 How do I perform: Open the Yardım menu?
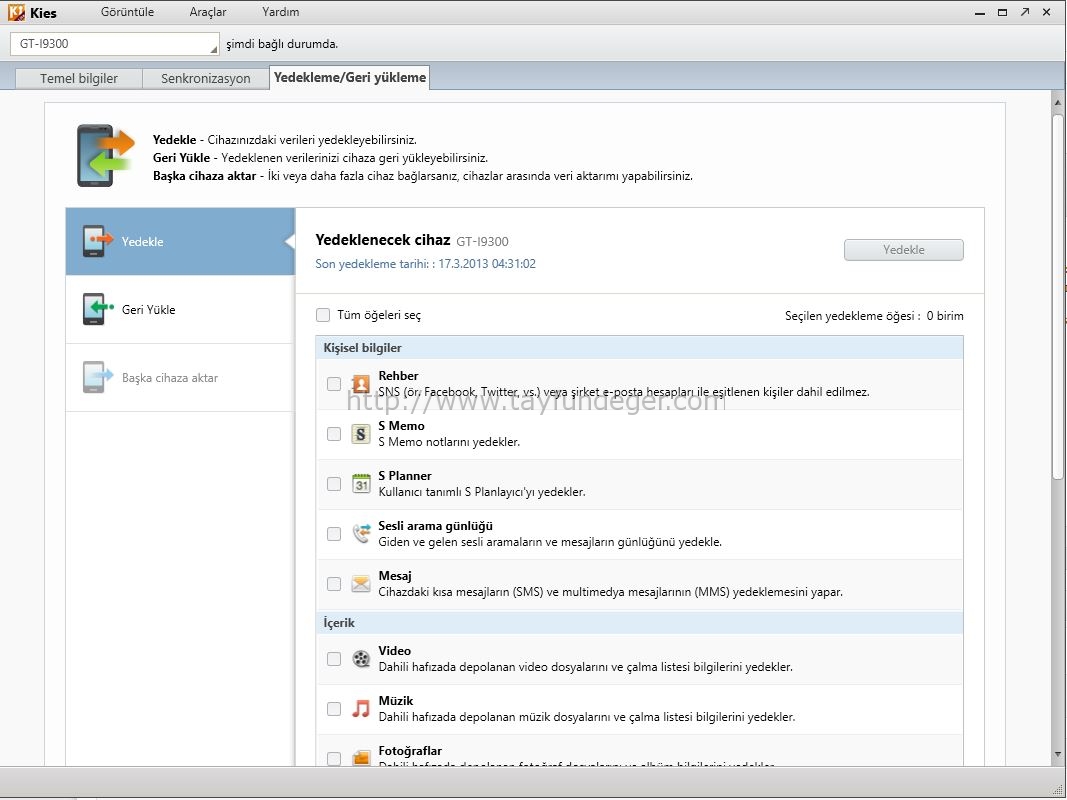280,12
